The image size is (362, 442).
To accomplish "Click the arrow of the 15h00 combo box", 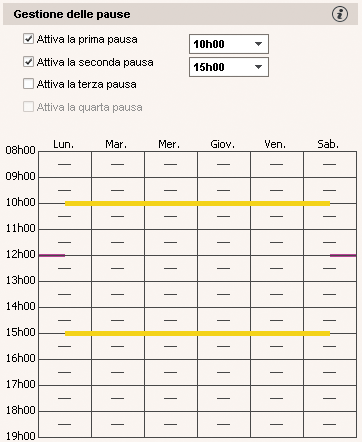I will [258, 67].
